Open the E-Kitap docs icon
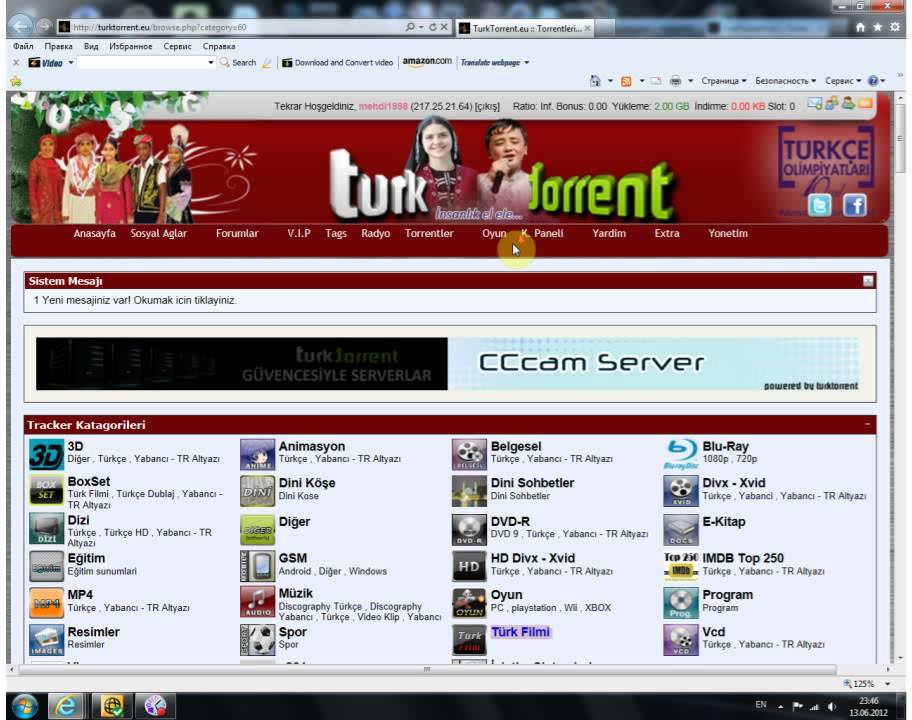This screenshot has height=720, width=912. click(681, 529)
